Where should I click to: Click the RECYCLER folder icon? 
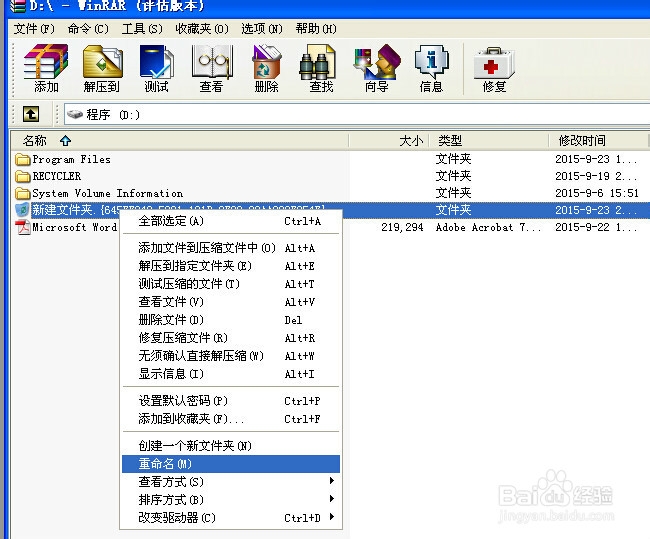(x=23, y=177)
